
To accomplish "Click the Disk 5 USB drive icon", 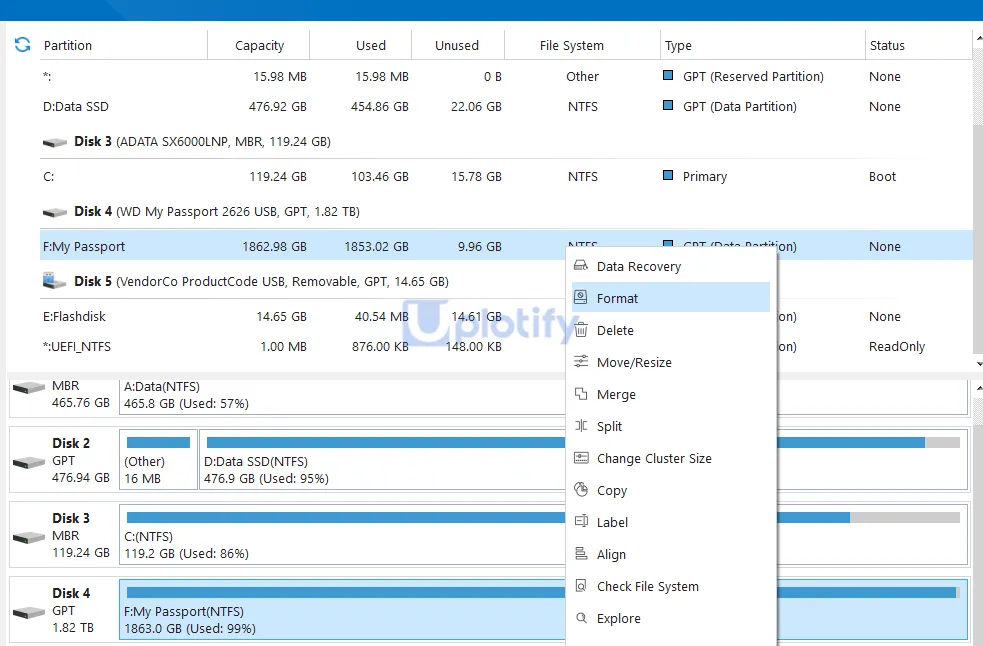I will [x=55, y=280].
